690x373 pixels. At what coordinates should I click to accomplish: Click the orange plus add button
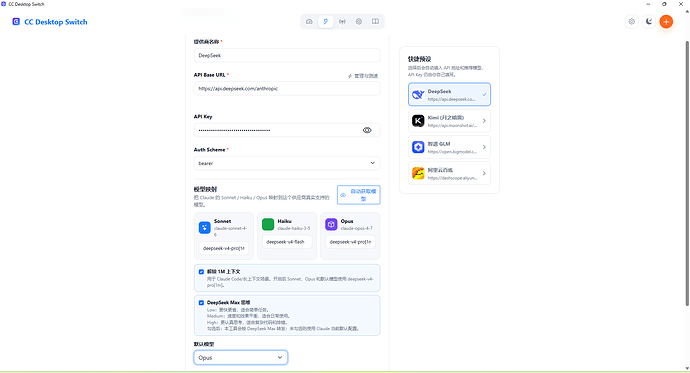click(x=666, y=22)
